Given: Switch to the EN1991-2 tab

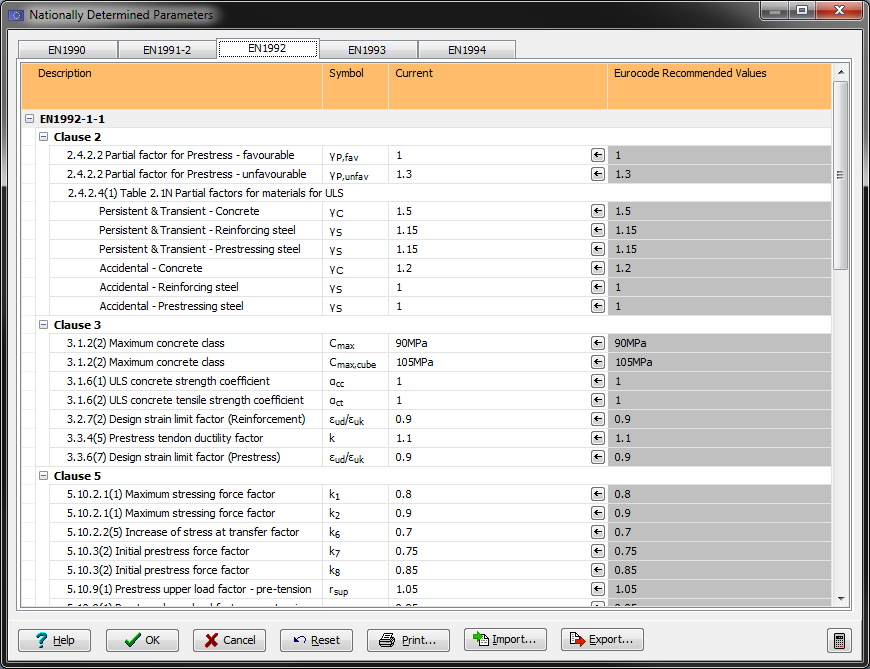Looking at the screenshot, I should pos(167,50).
